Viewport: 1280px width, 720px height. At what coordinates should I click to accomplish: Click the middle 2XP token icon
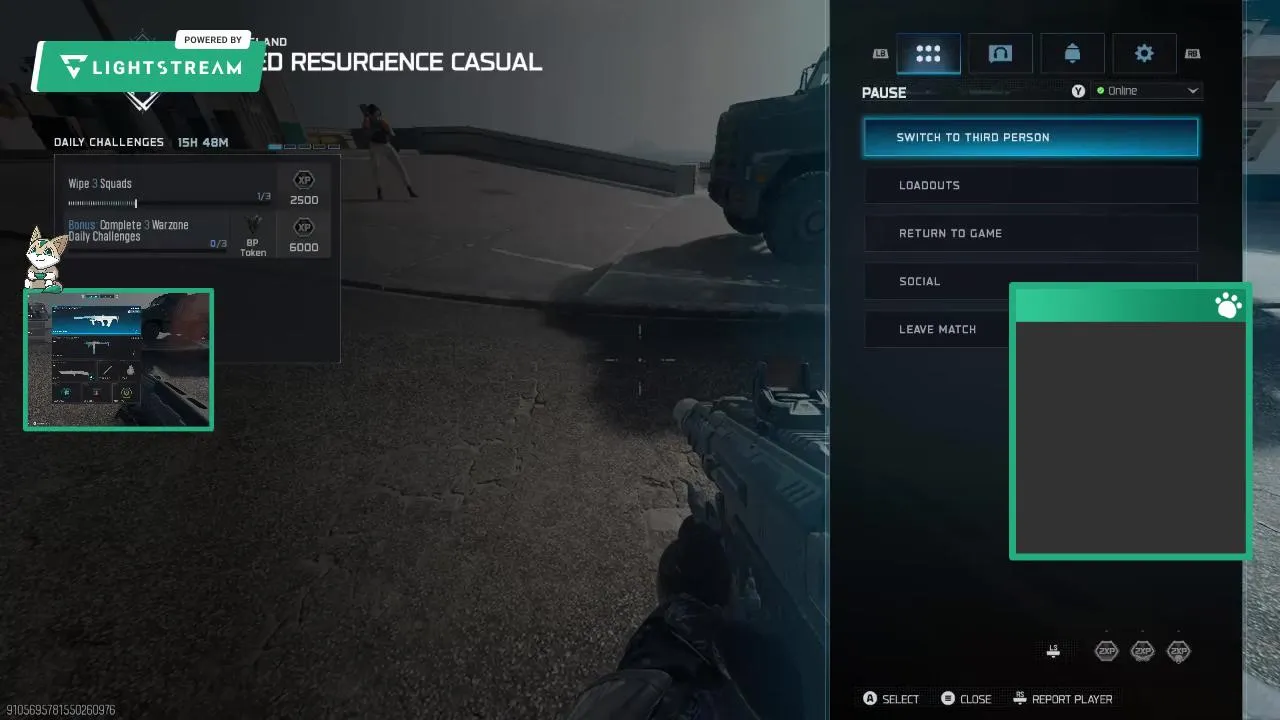tap(1142, 651)
